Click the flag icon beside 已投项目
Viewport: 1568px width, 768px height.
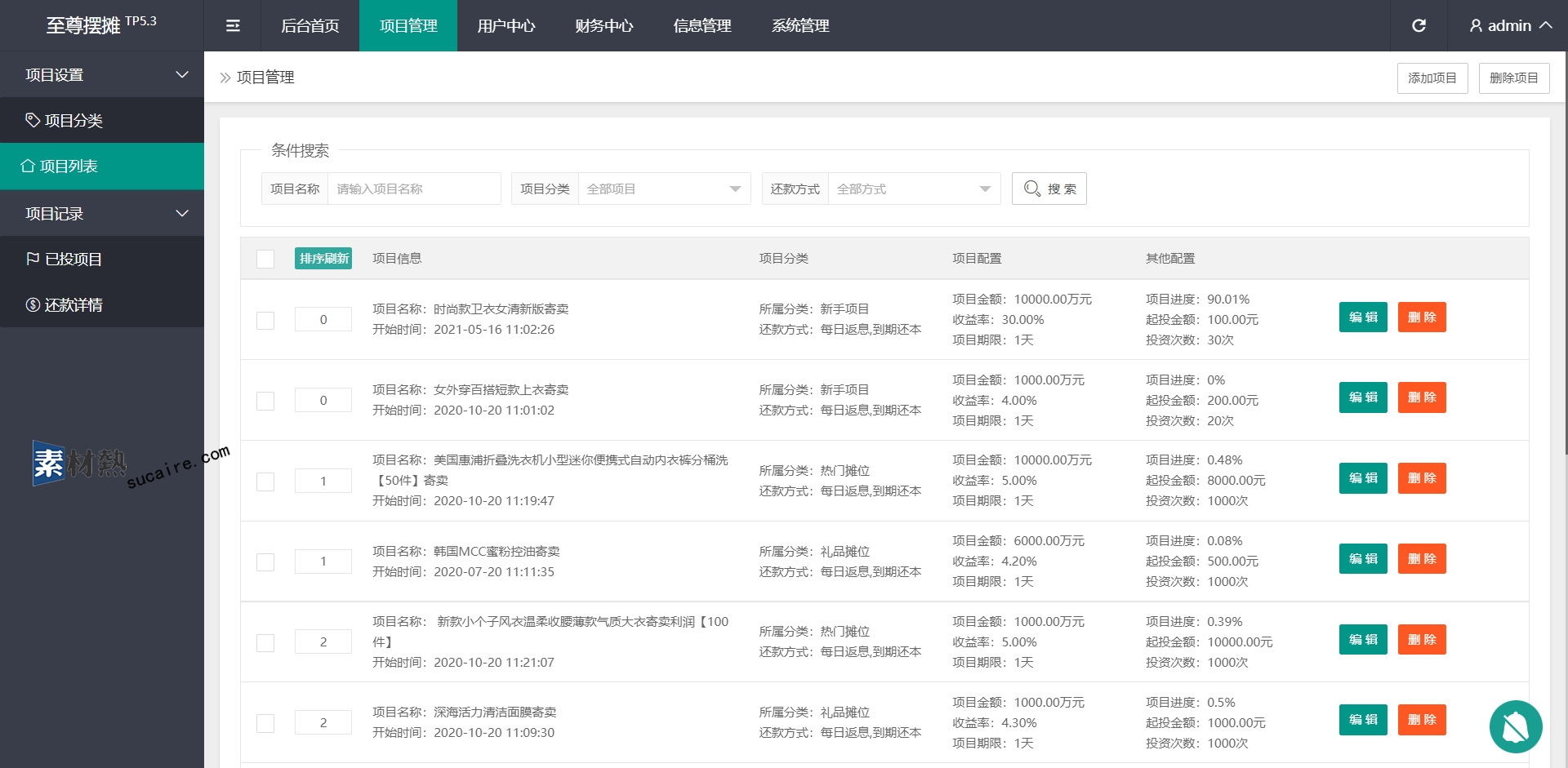33,260
